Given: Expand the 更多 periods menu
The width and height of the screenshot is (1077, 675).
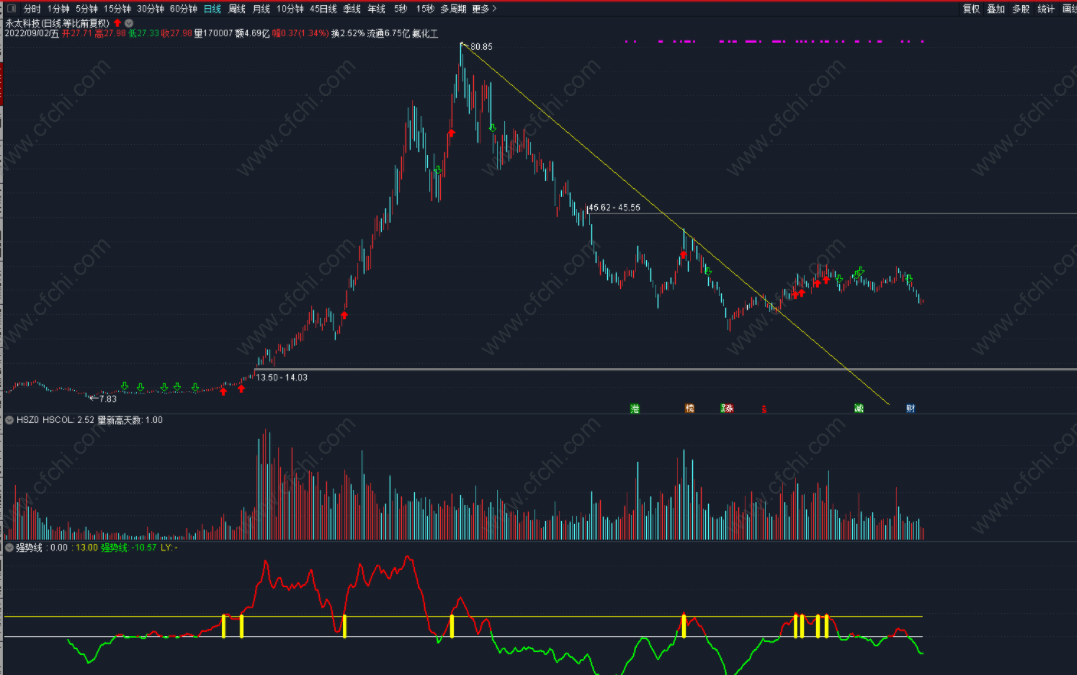Looking at the screenshot, I should tap(484, 9).
